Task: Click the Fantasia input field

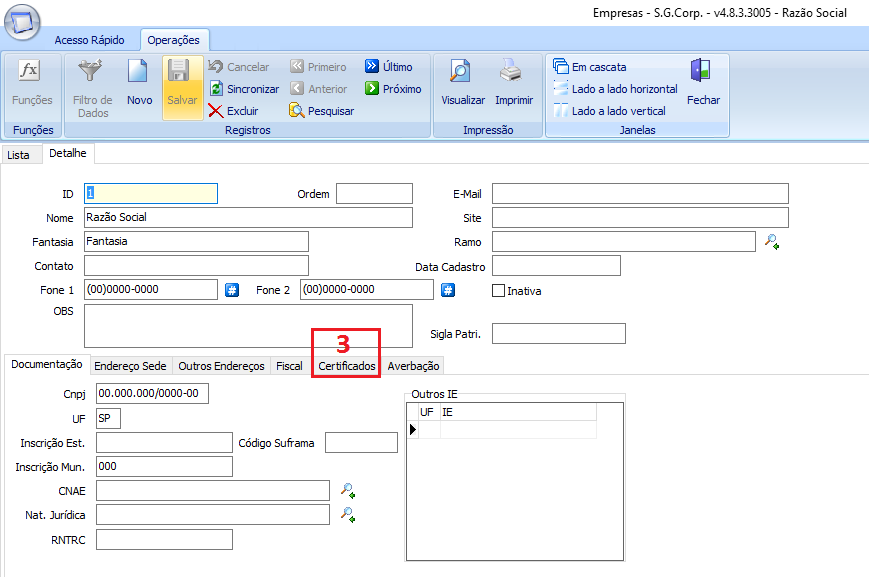Action: (x=196, y=242)
